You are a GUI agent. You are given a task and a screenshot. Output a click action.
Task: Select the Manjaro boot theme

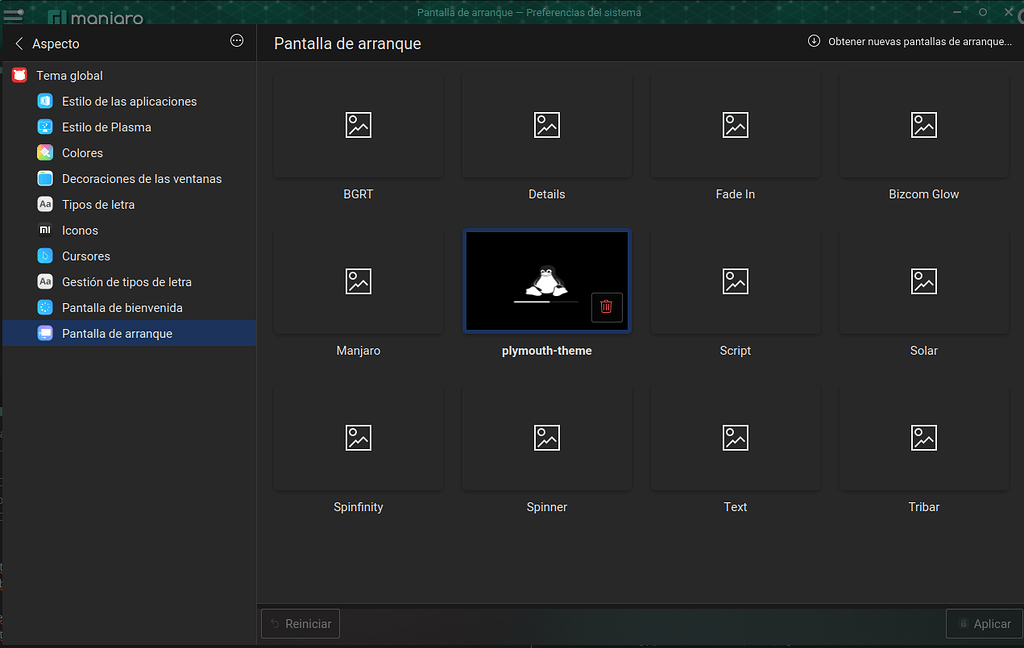point(358,281)
